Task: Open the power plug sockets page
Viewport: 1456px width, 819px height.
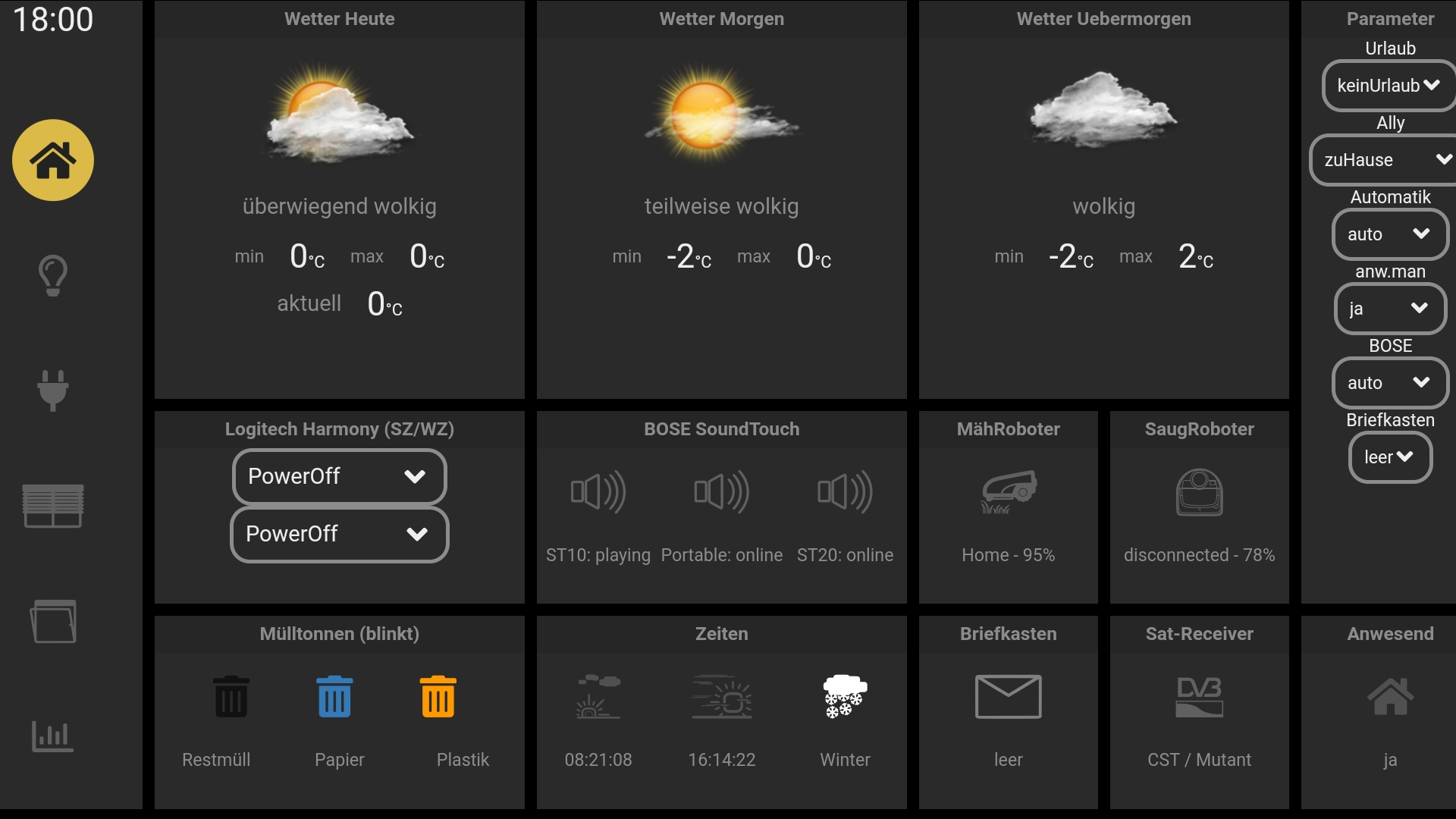Action: (53, 390)
